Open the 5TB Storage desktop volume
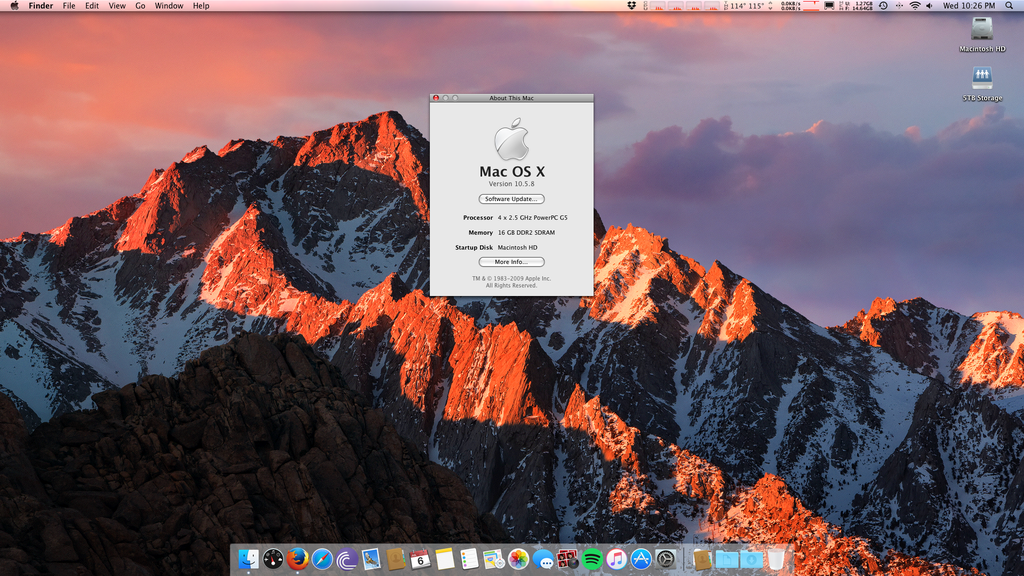The image size is (1024, 576). tap(982, 78)
